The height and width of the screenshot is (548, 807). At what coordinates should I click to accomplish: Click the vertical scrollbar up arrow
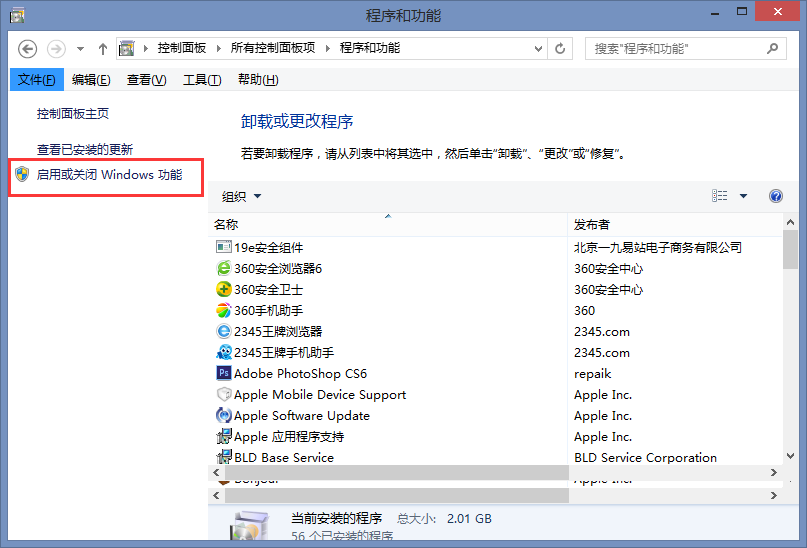[791, 222]
